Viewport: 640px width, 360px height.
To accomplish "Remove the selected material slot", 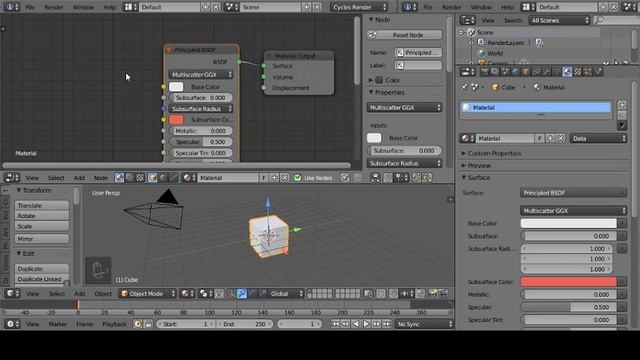I will click(622, 115).
